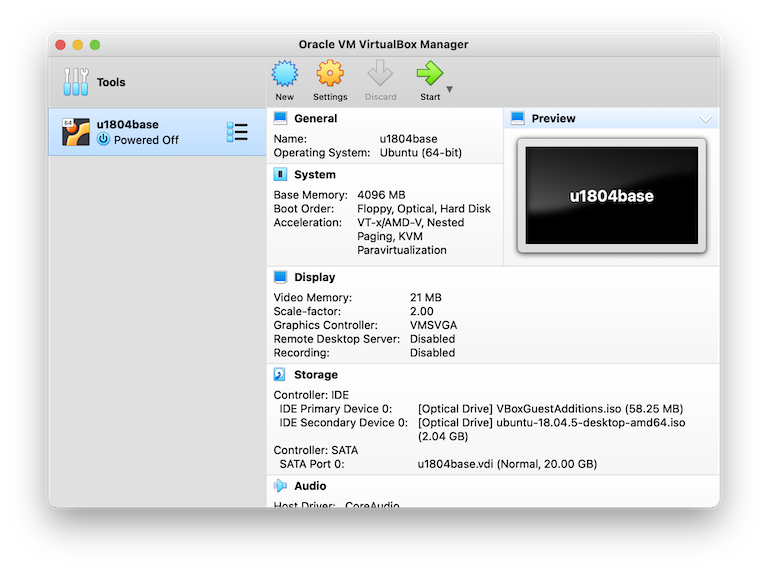Click the General section icon
The width and height of the screenshot is (768, 571).
(280, 118)
